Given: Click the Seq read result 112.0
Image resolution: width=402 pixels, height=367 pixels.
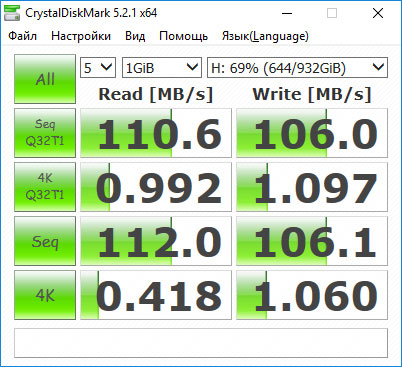Looking at the screenshot, I should point(156,241).
